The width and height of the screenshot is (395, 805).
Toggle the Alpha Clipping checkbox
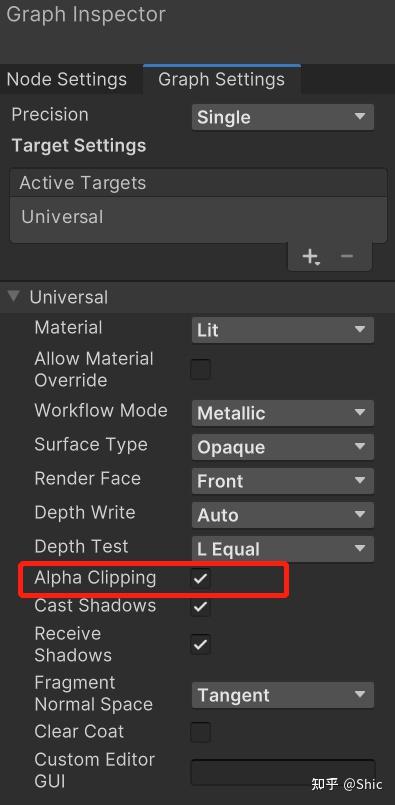point(200,579)
